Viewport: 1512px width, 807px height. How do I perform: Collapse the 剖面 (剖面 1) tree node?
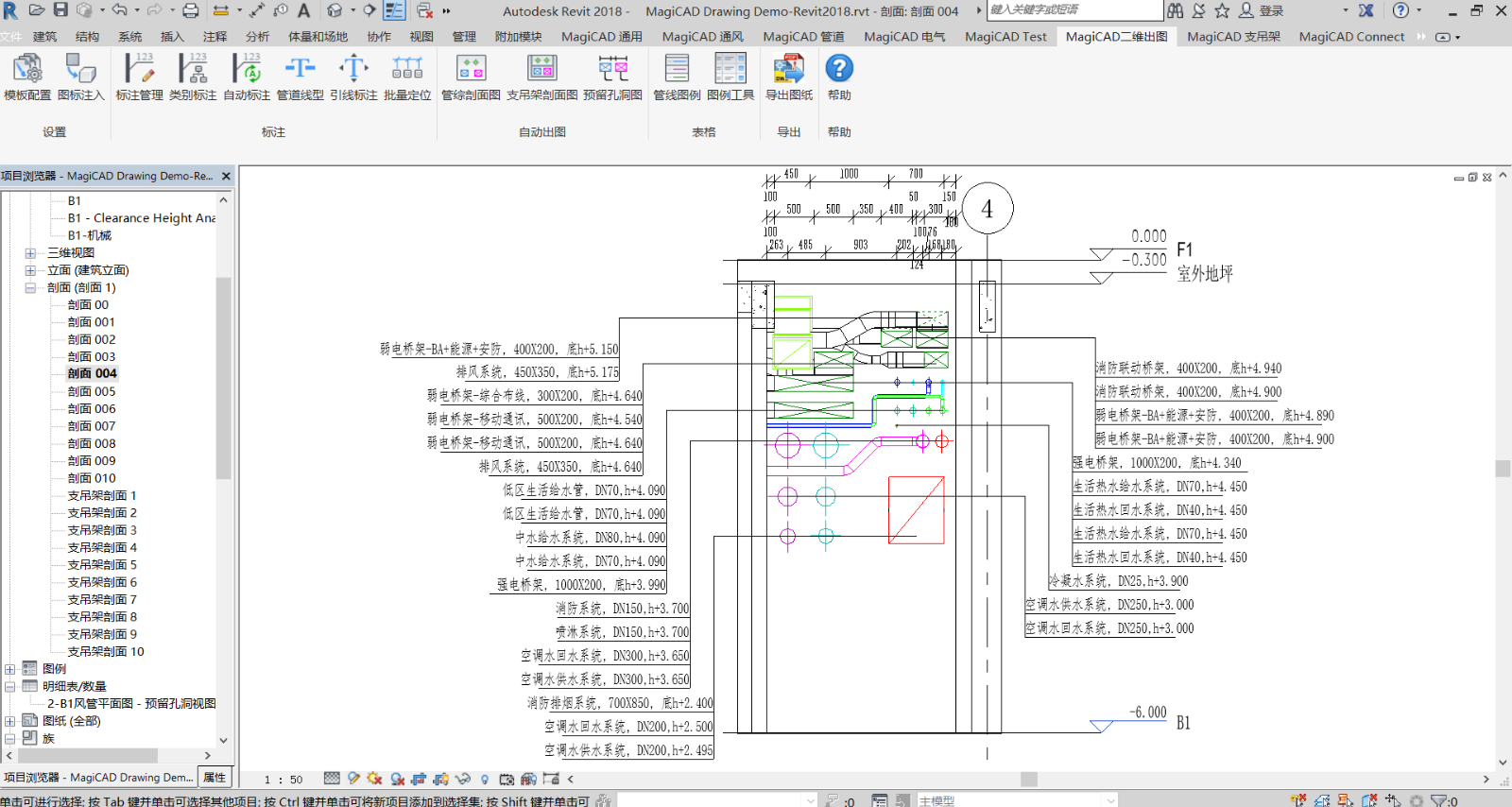(x=30, y=288)
